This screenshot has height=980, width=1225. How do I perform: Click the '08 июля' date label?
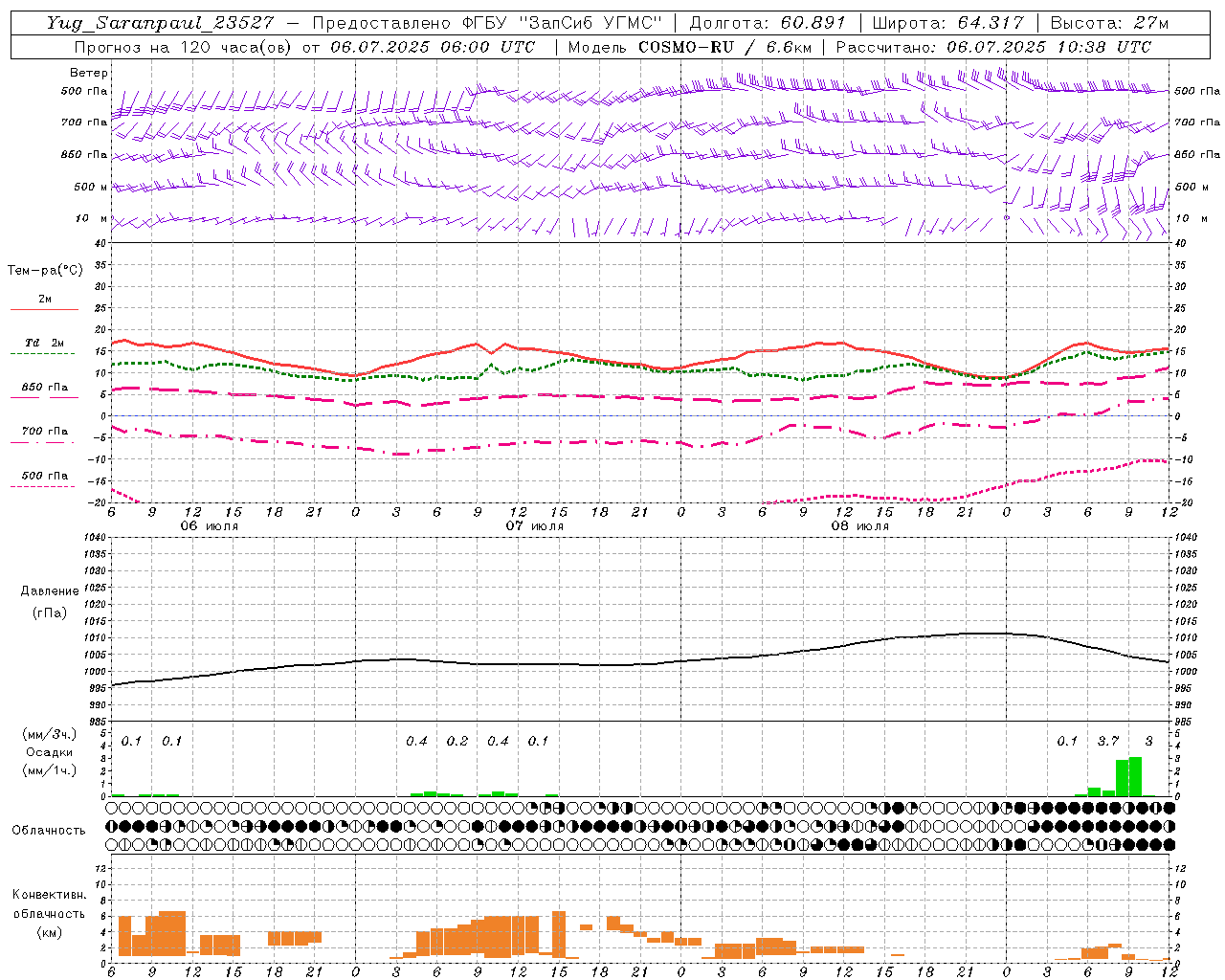pos(860,526)
